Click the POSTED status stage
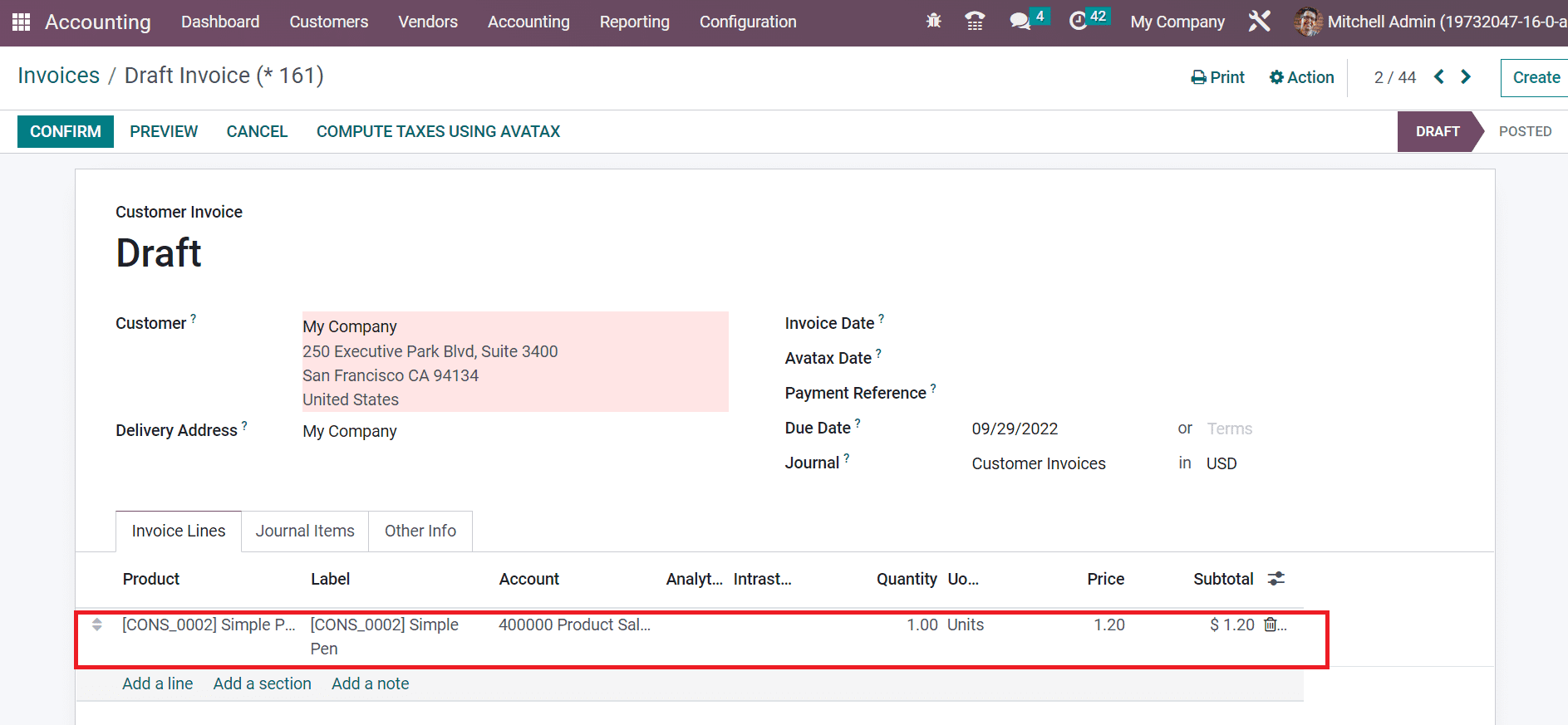This screenshot has height=725, width=1568. [1525, 131]
